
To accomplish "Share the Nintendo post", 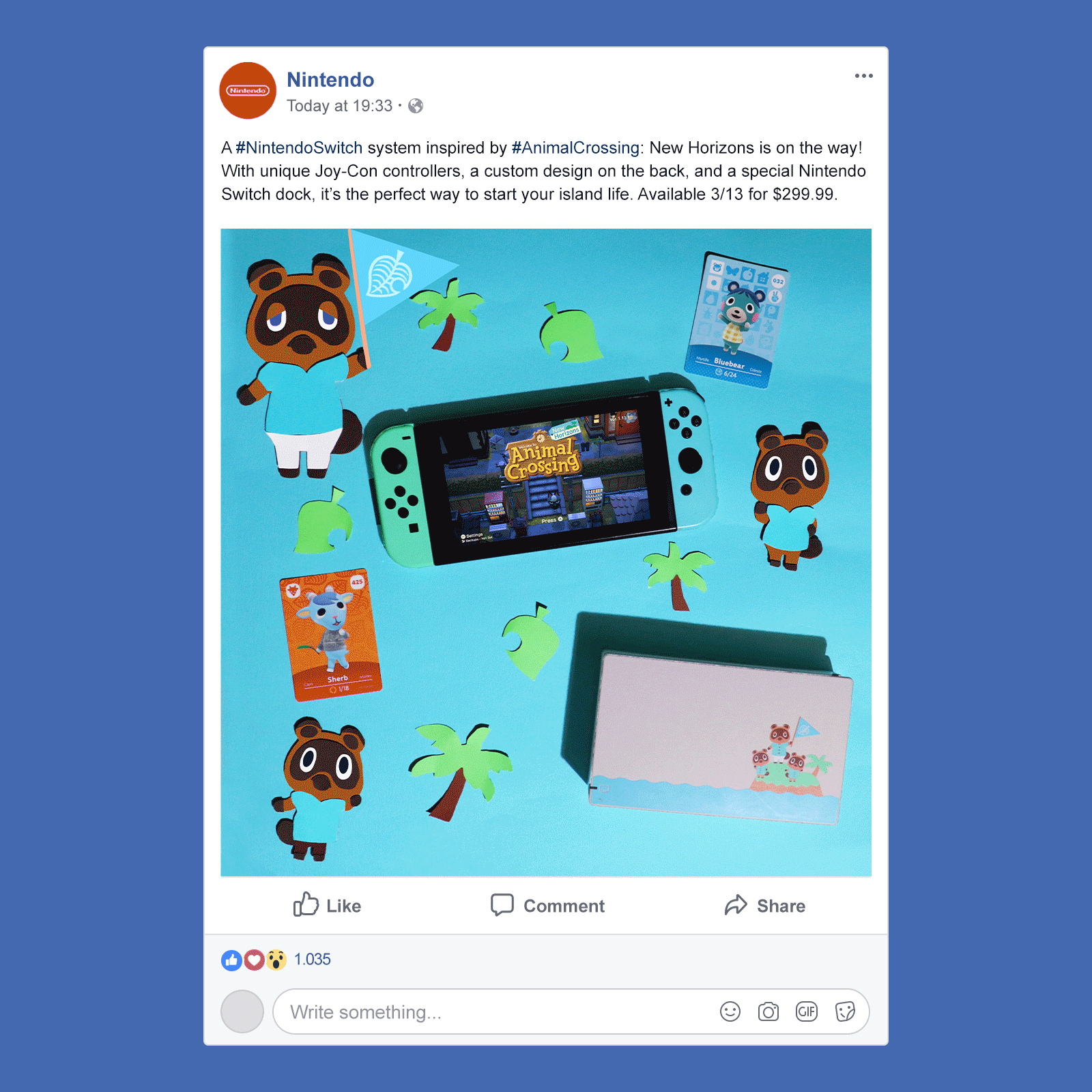I will (764, 906).
